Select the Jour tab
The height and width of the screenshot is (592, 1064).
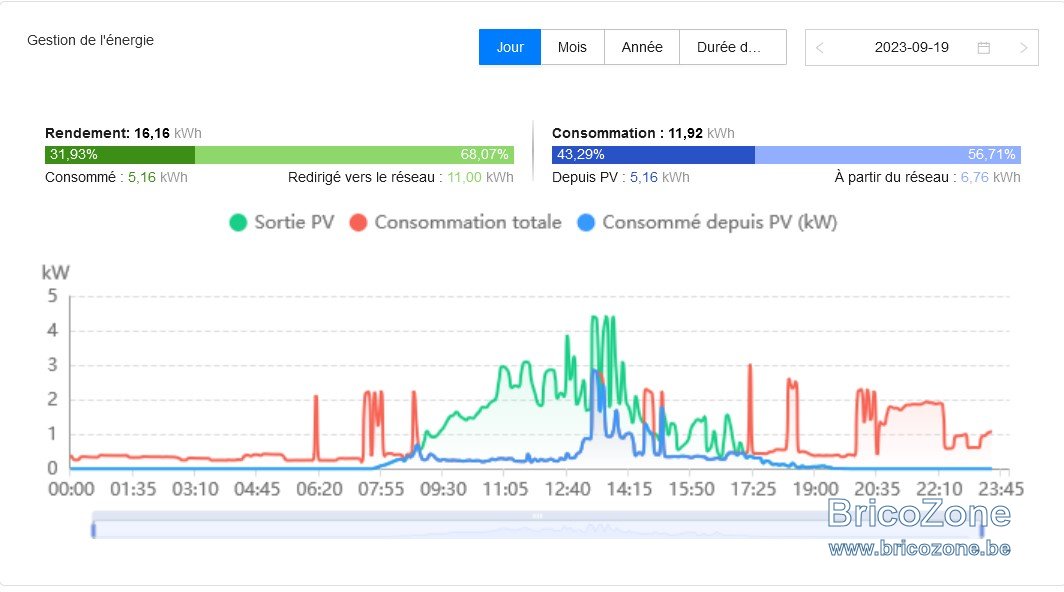tap(510, 47)
